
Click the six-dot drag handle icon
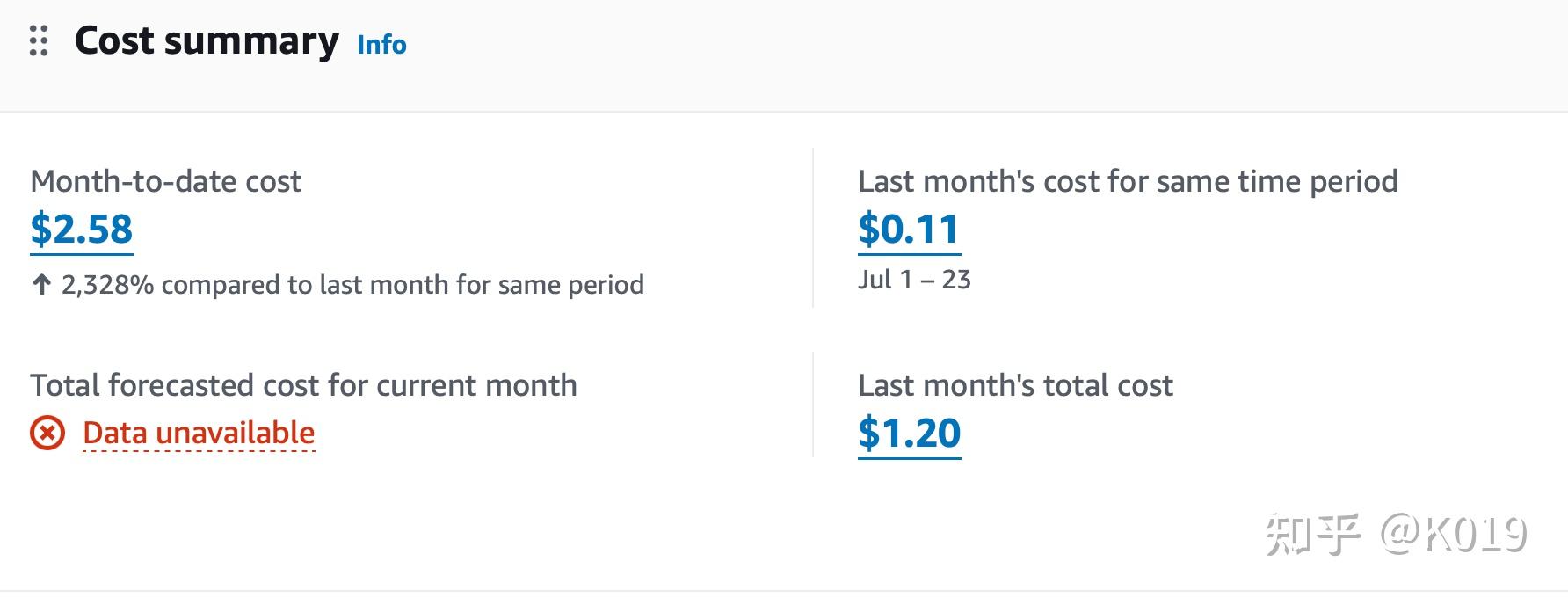click(39, 41)
